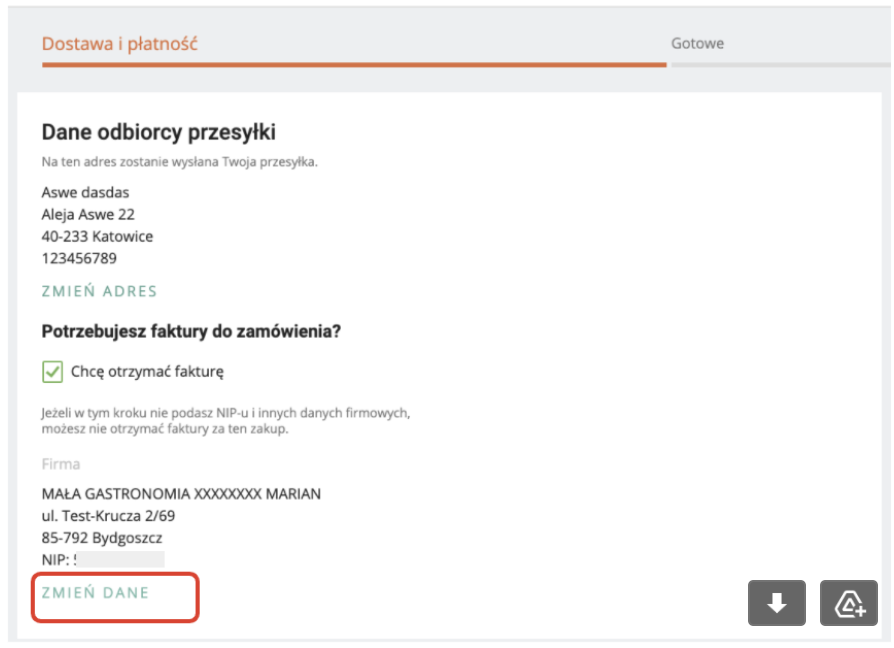Click the street line 'Aleja Aswe 22'

88,214
